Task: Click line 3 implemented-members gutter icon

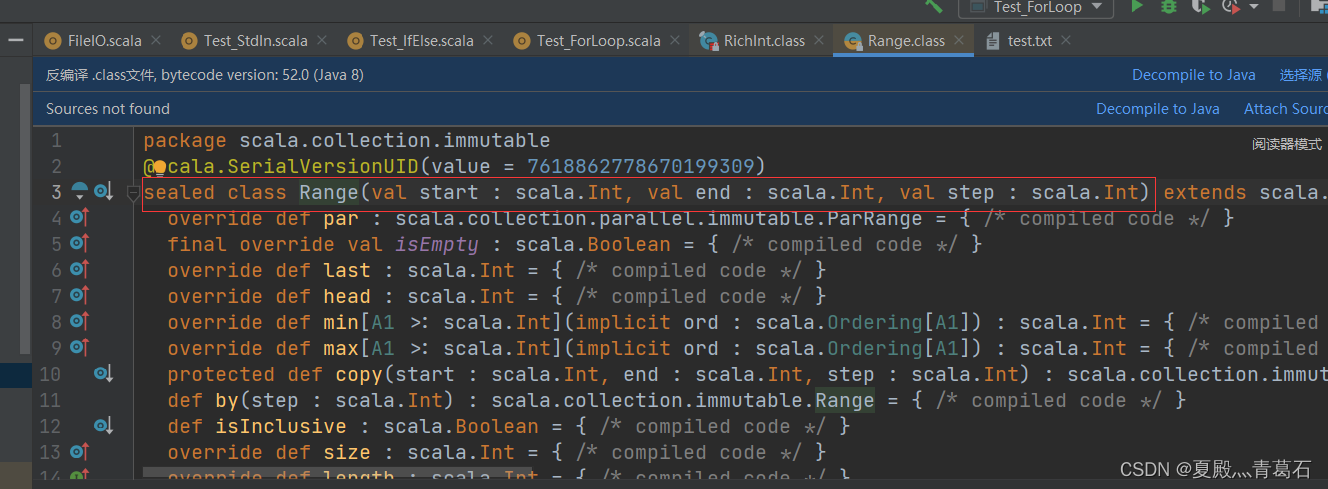Action: (x=102, y=191)
